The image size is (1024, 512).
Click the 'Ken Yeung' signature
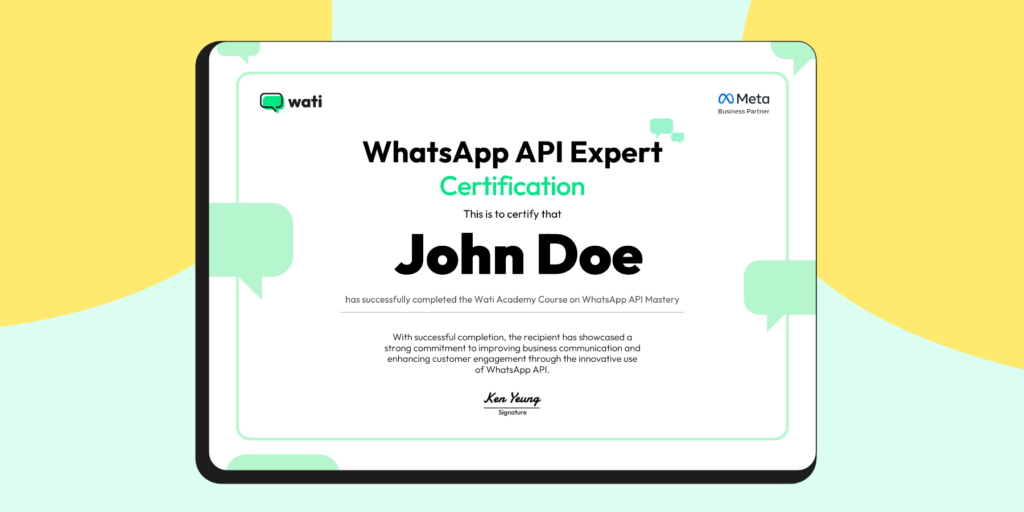click(512, 398)
